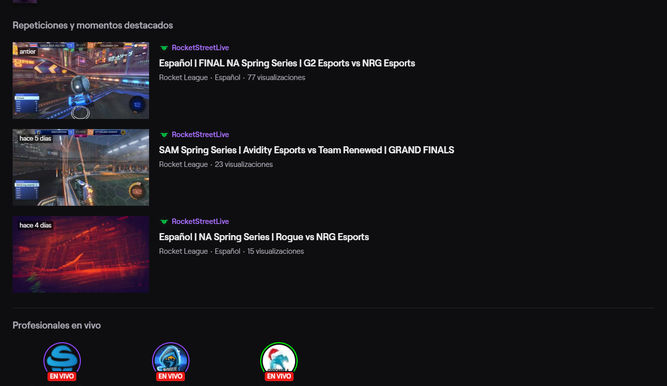Open the Avidity Esports vs Team Renewed thumbnail

pos(81,167)
